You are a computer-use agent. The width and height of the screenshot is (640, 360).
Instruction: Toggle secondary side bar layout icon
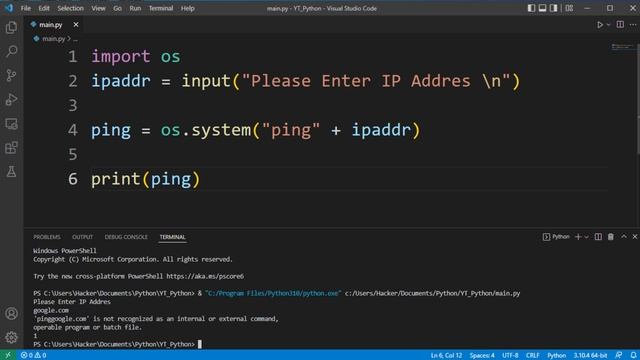click(x=553, y=8)
